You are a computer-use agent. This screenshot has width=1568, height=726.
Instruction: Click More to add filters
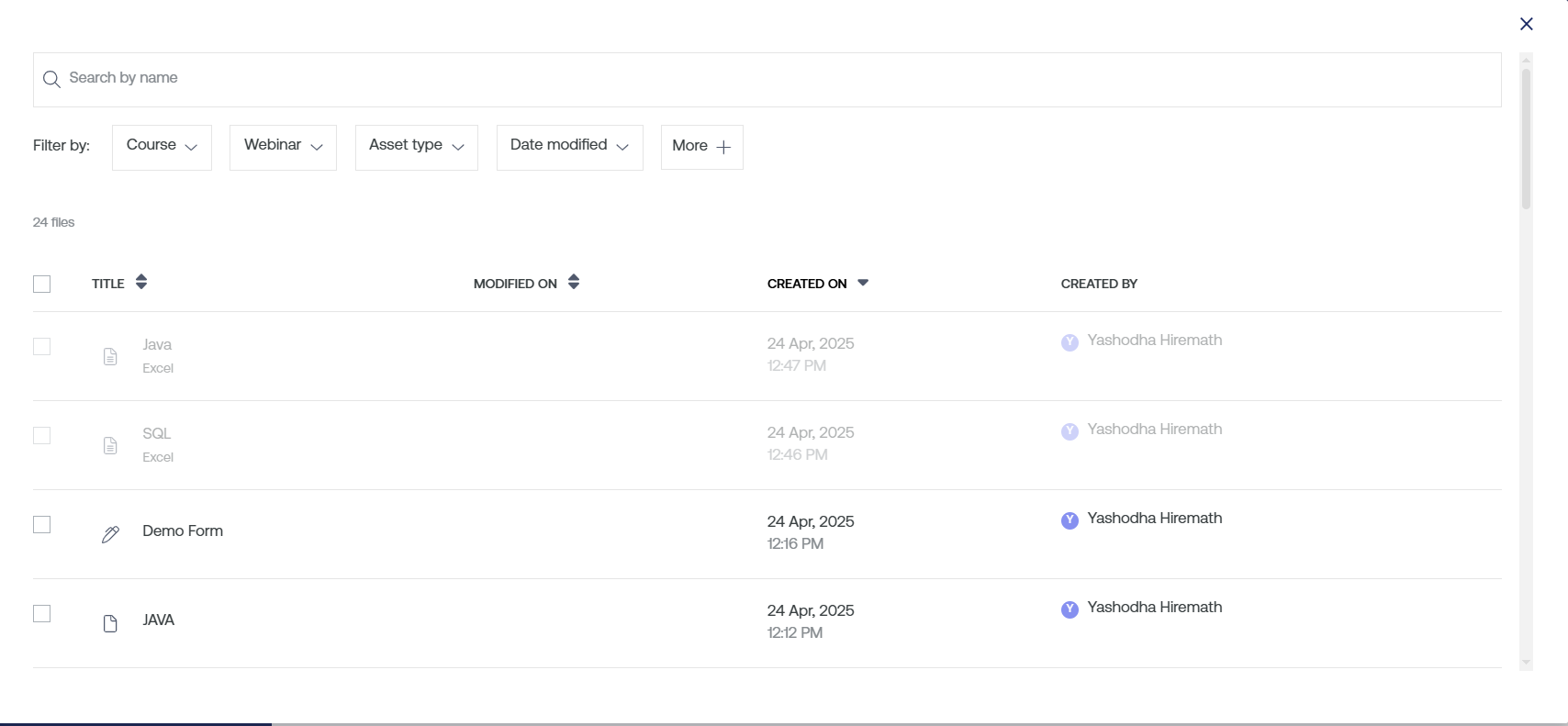pyautogui.click(x=701, y=147)
